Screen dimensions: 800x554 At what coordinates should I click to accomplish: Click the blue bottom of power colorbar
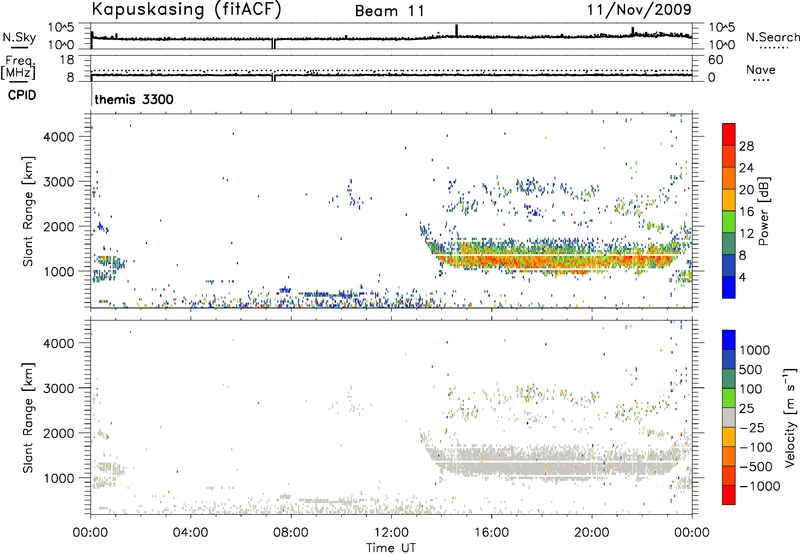coord(729,288)
